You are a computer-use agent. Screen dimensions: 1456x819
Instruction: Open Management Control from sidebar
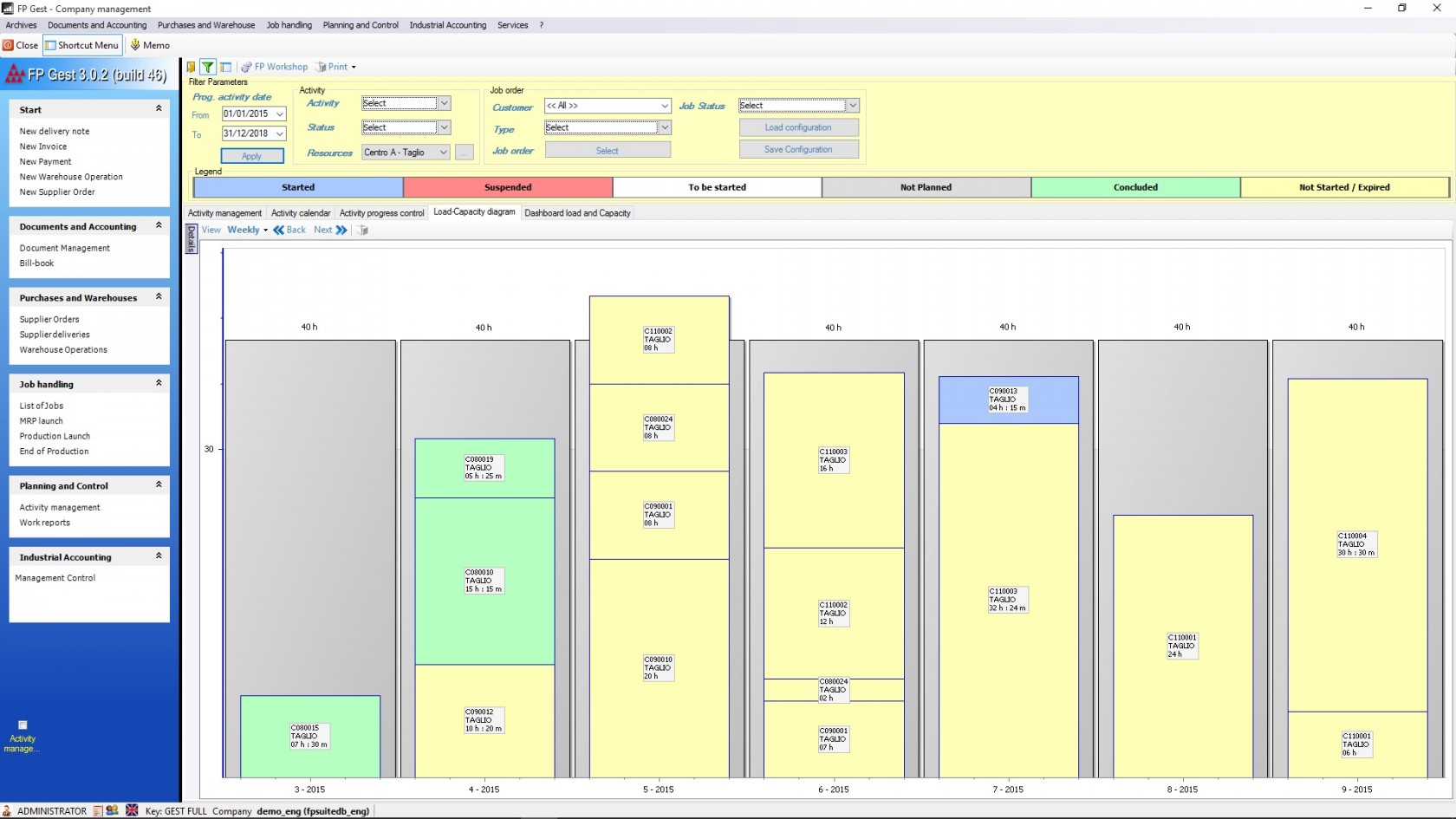[55, 578]
